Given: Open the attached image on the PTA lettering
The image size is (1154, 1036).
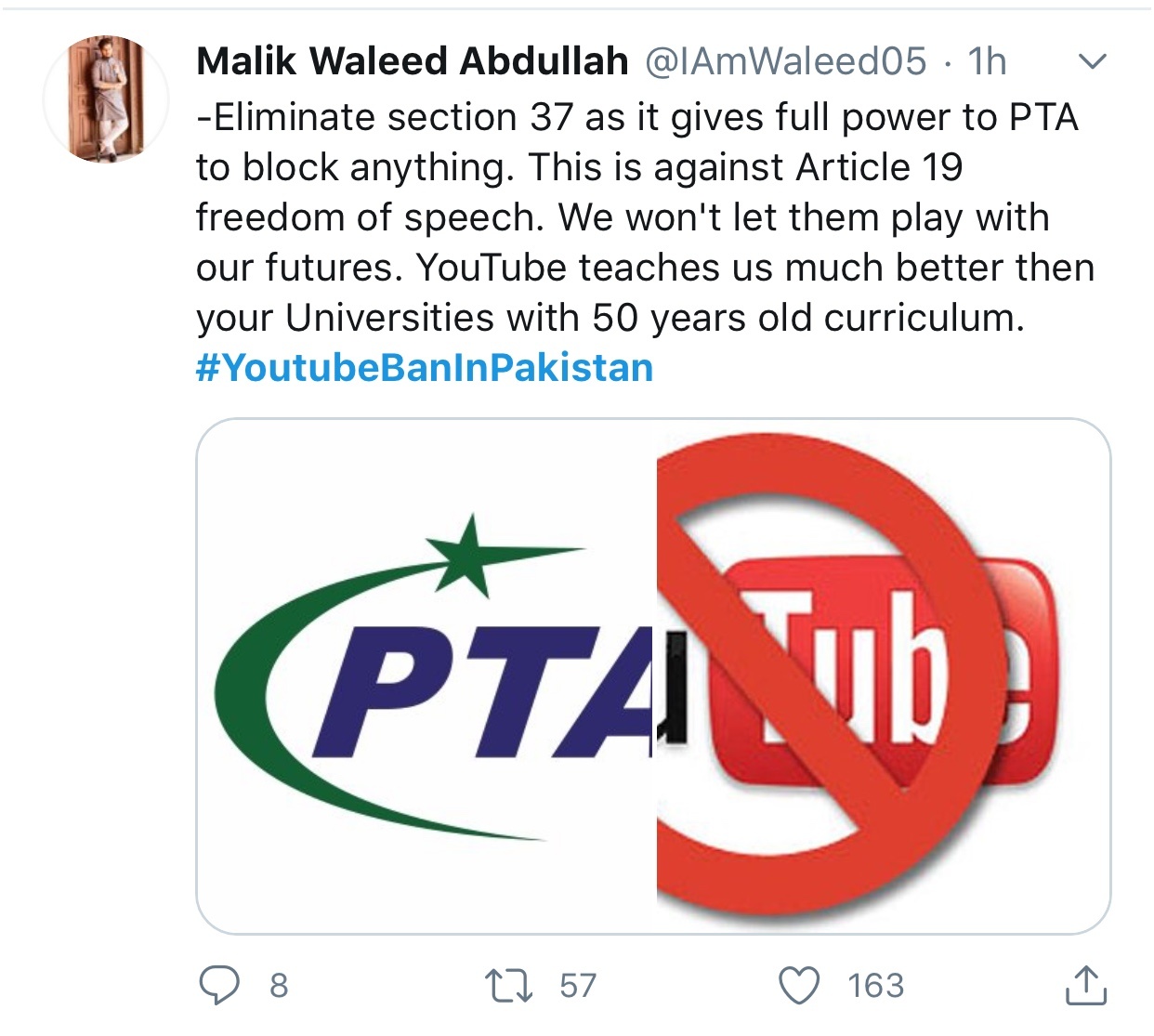Looking at the screenshot, I should tap(483, 692).
